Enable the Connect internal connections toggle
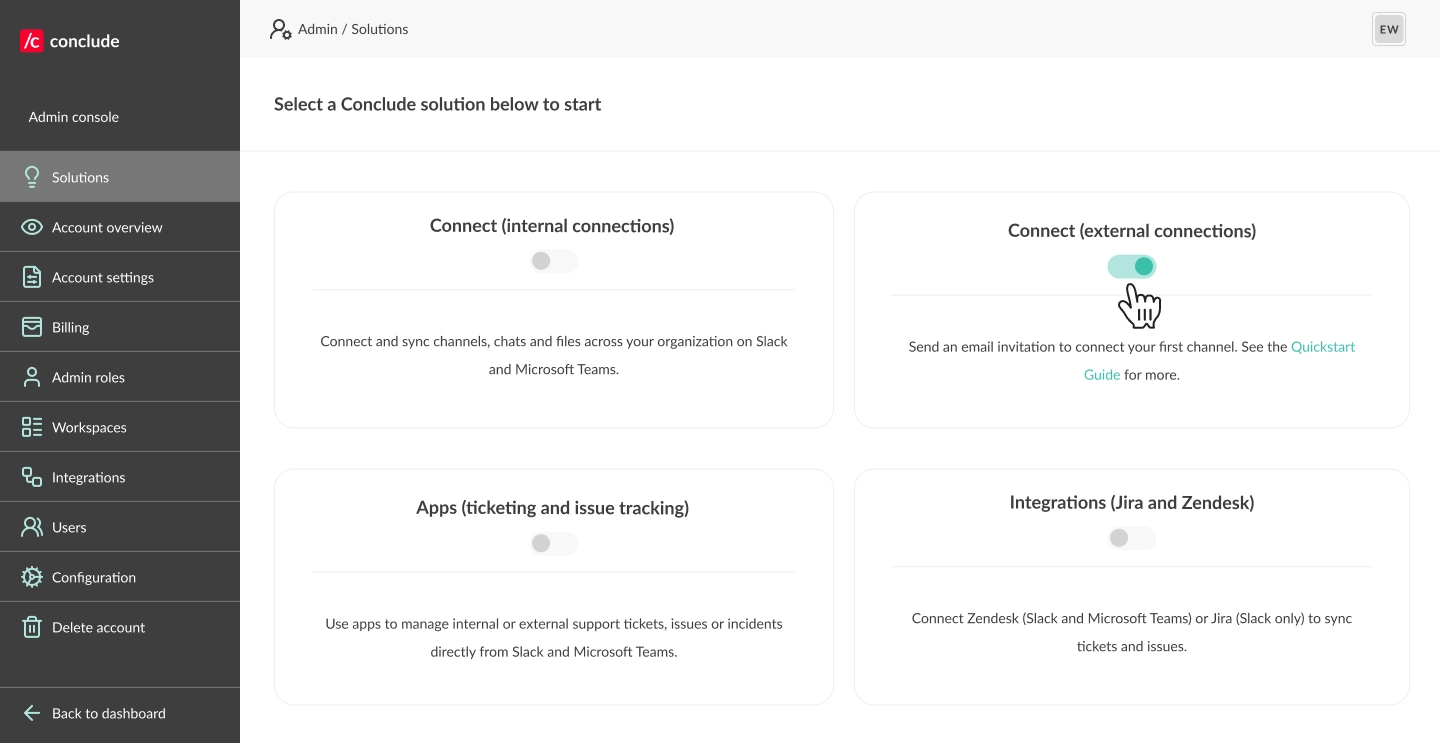Viewport: 1440px width, 743px height. point(554,261)
